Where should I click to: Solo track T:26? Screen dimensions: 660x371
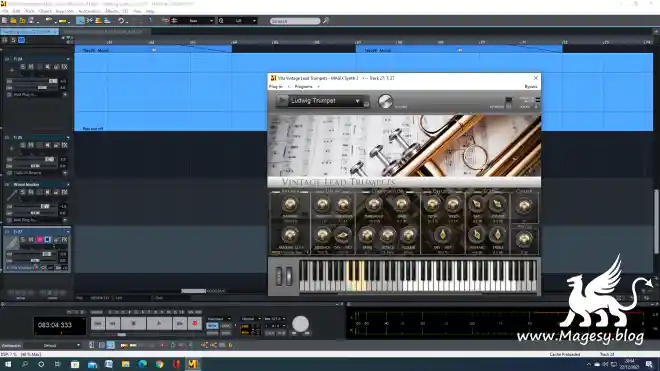tap(23, 145)
